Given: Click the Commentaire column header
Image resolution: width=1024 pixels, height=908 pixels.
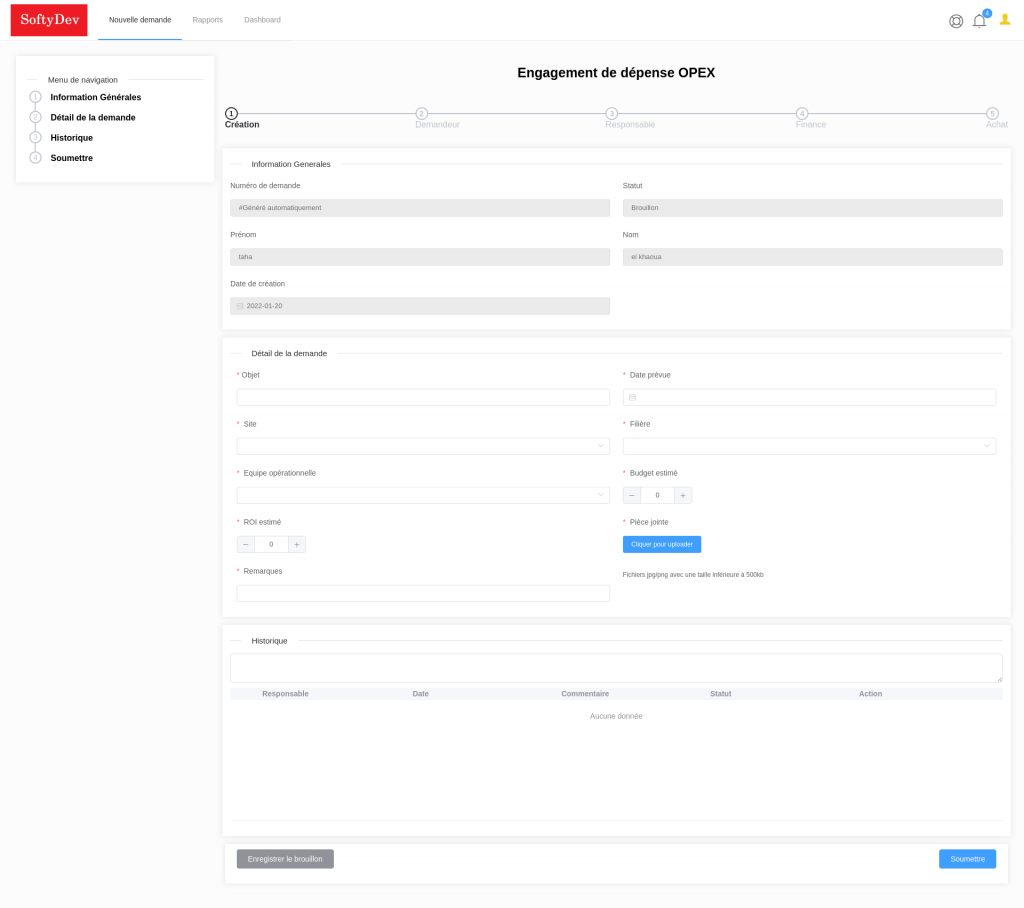Looking at the screenshot, I should pos(585,694).
